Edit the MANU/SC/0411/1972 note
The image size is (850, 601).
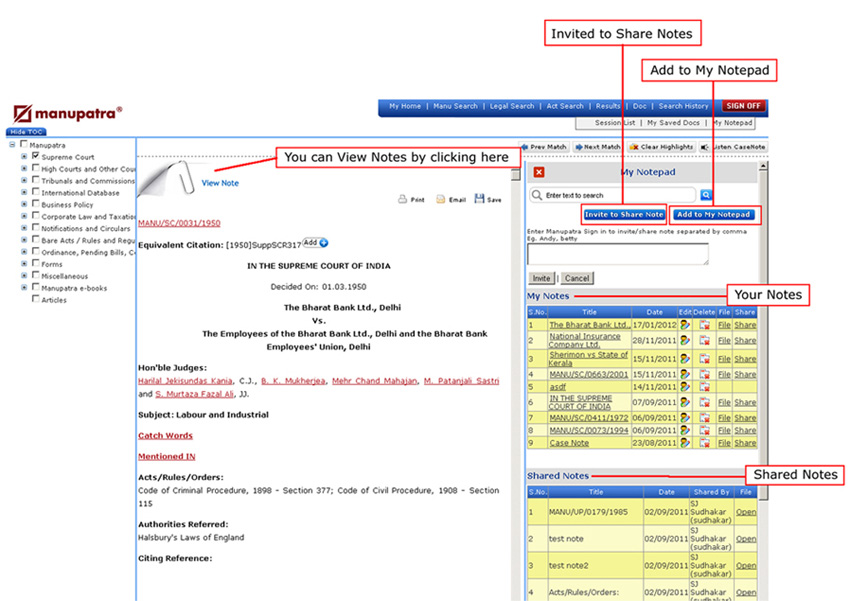click(x=685, y=418)
